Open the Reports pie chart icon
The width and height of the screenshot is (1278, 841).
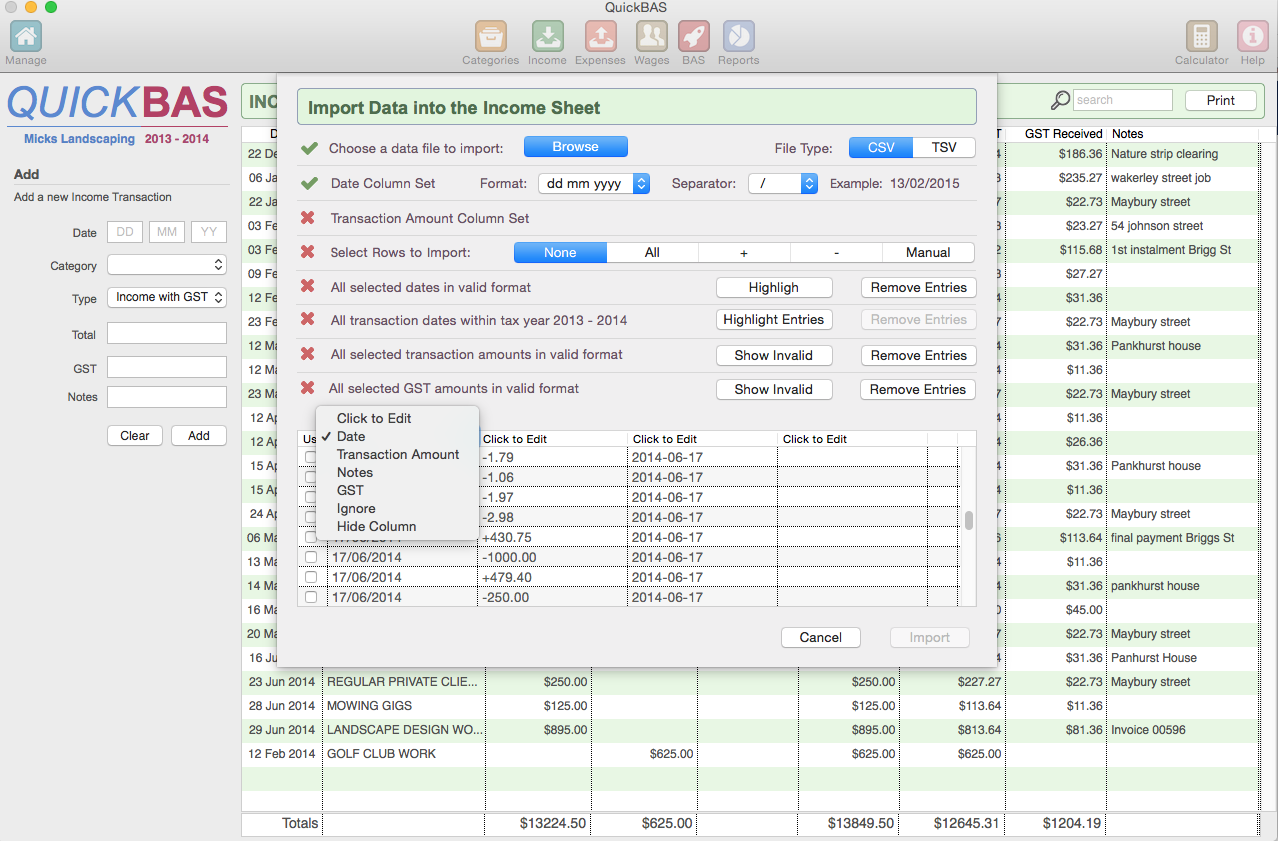coord(738,37)
